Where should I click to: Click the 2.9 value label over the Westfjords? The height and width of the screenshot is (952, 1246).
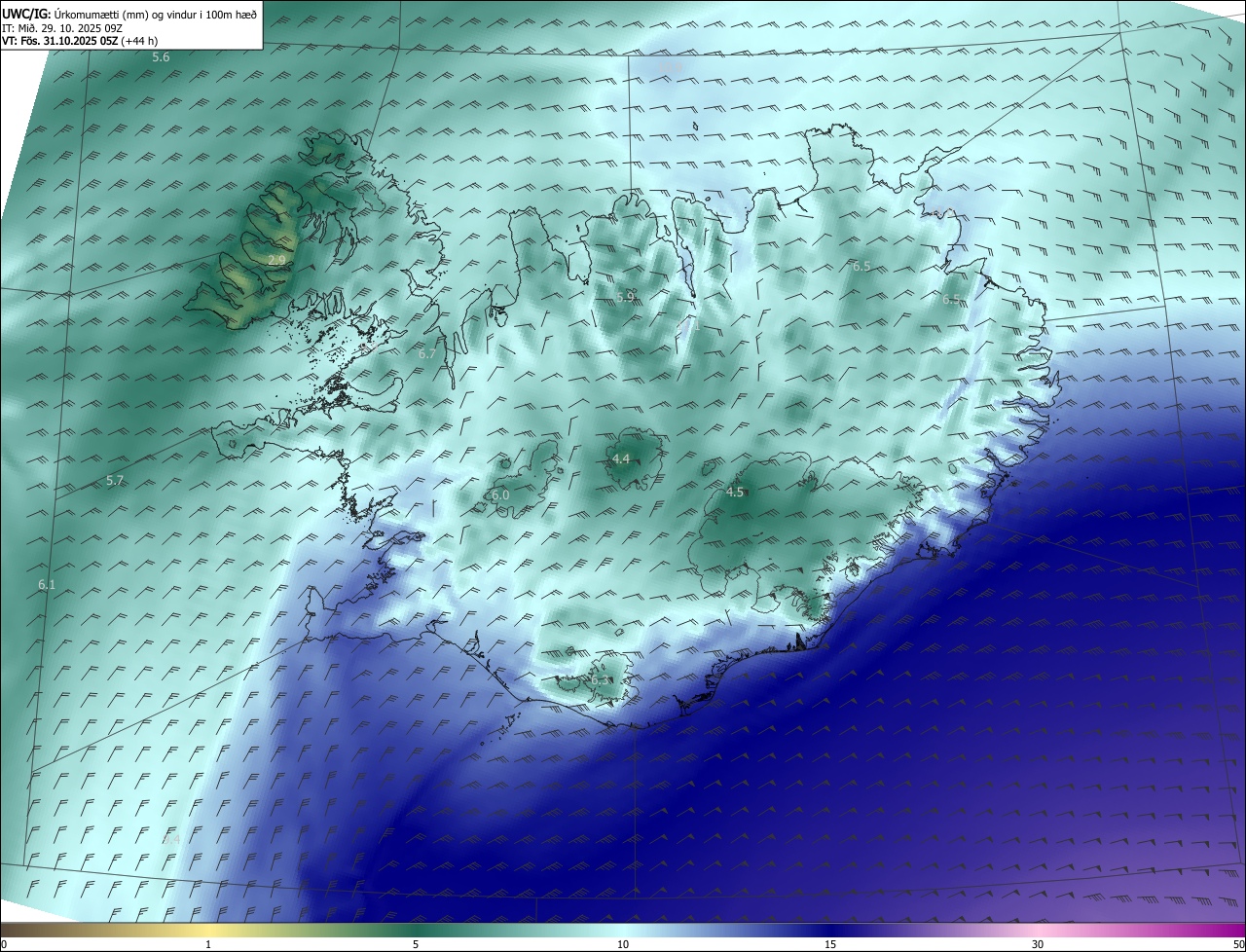tap(277, 260)
